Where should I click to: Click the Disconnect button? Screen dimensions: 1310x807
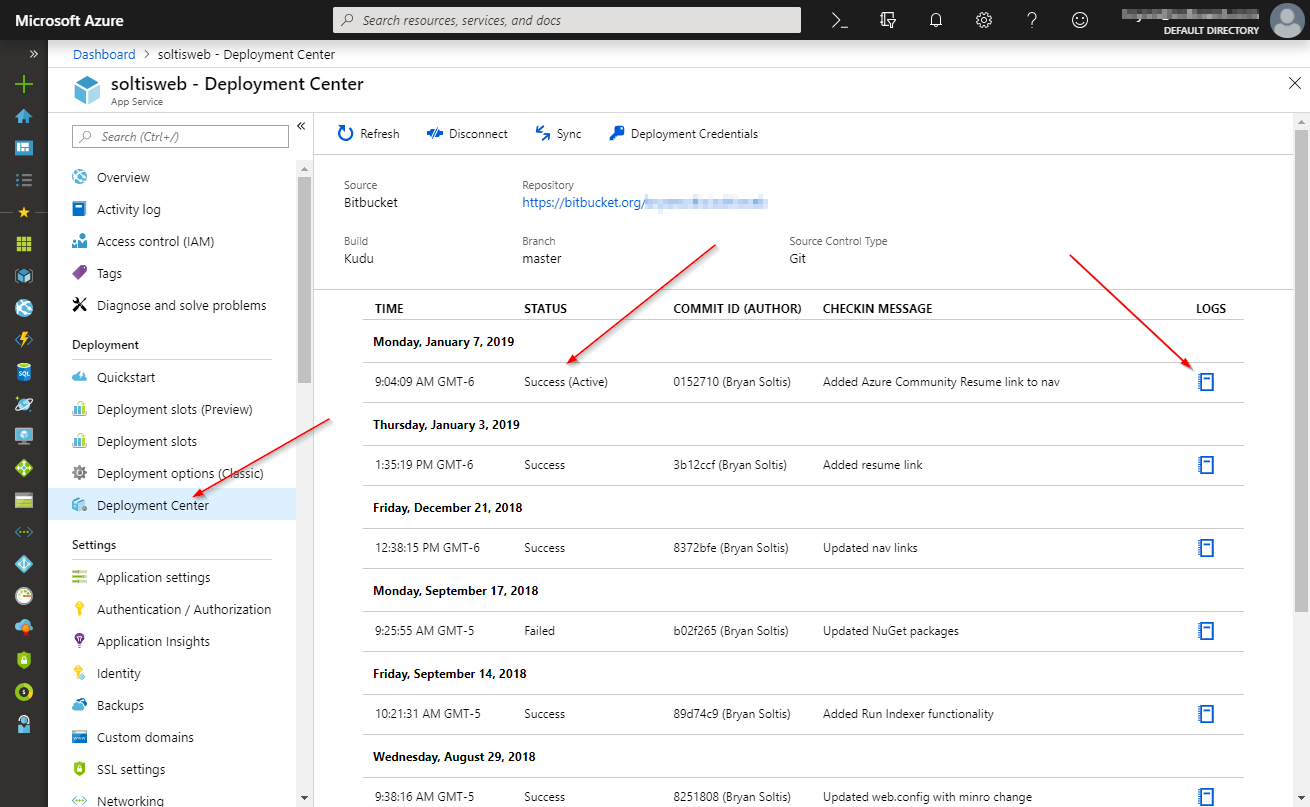coord(467,134)
